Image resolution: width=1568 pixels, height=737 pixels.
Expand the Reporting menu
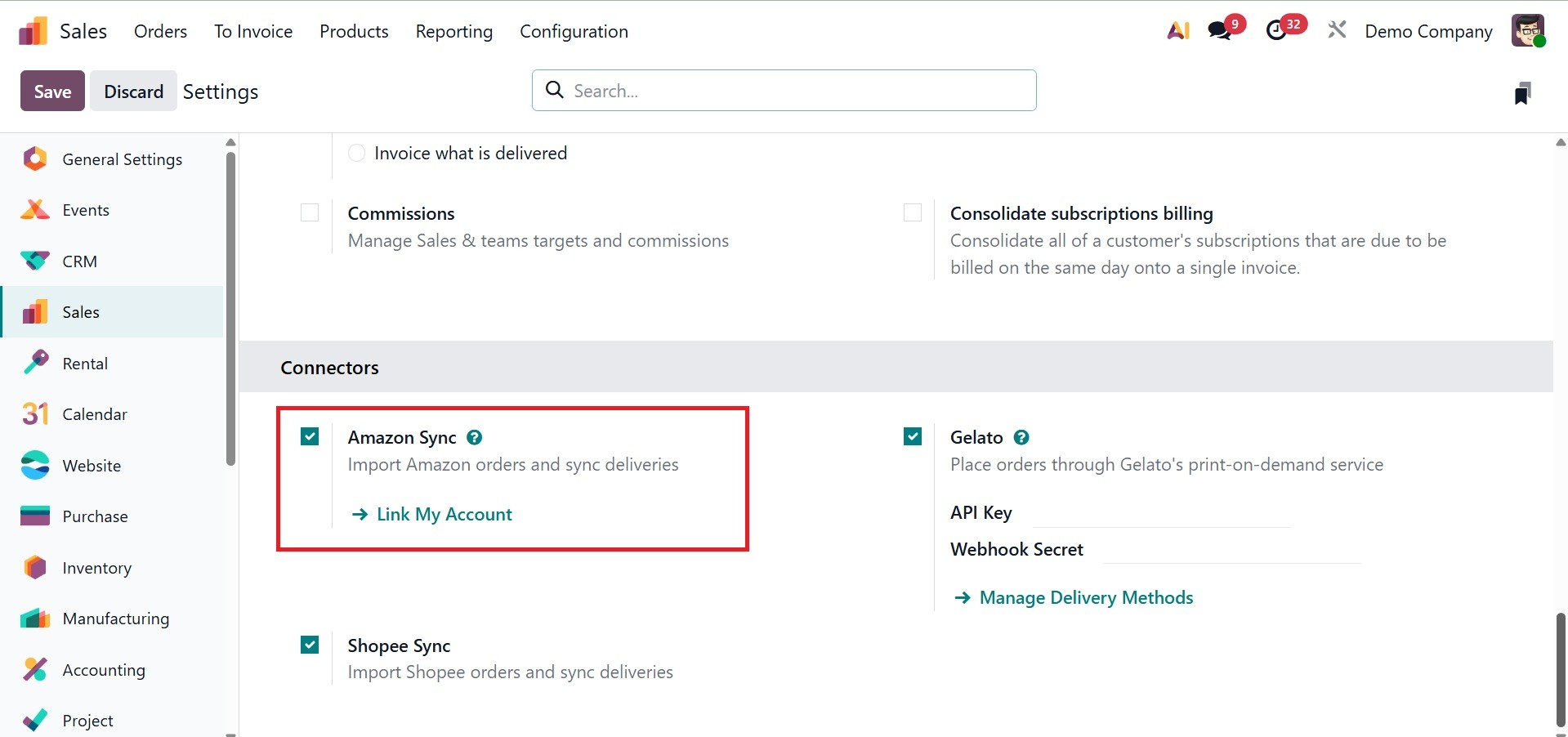point(453,31)
